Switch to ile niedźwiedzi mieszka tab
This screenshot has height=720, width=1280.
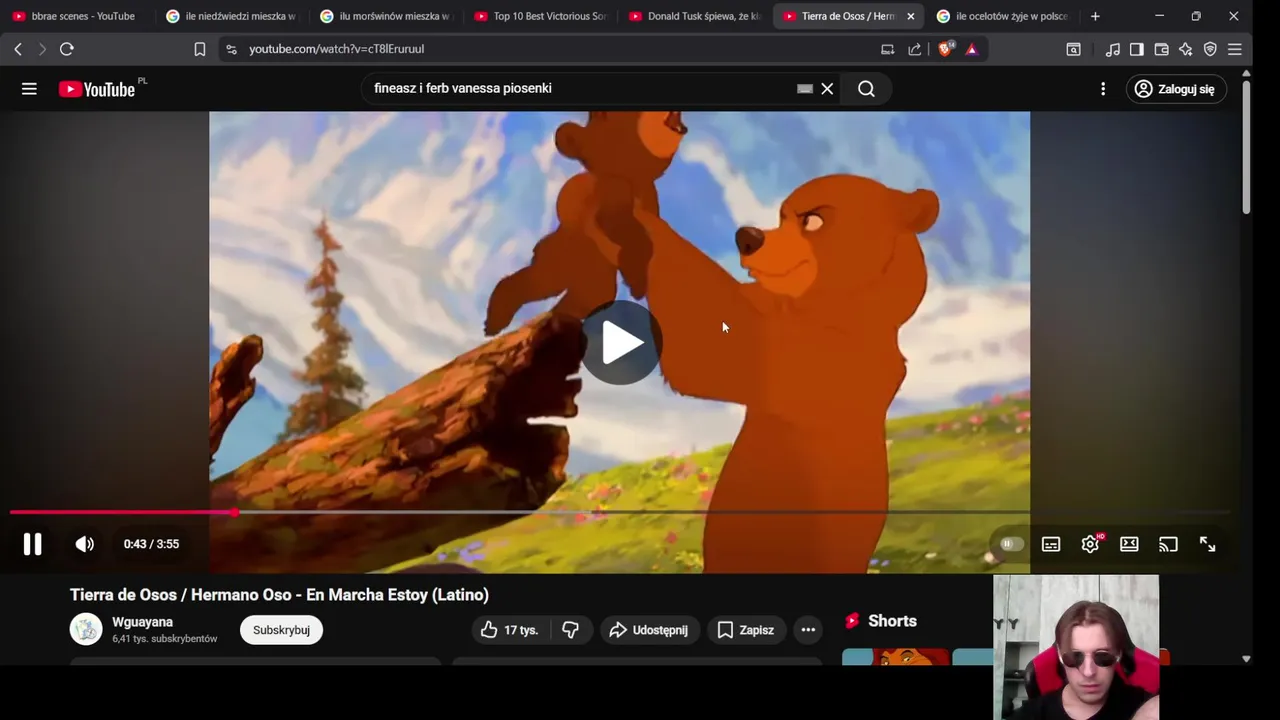coord(231,16)
